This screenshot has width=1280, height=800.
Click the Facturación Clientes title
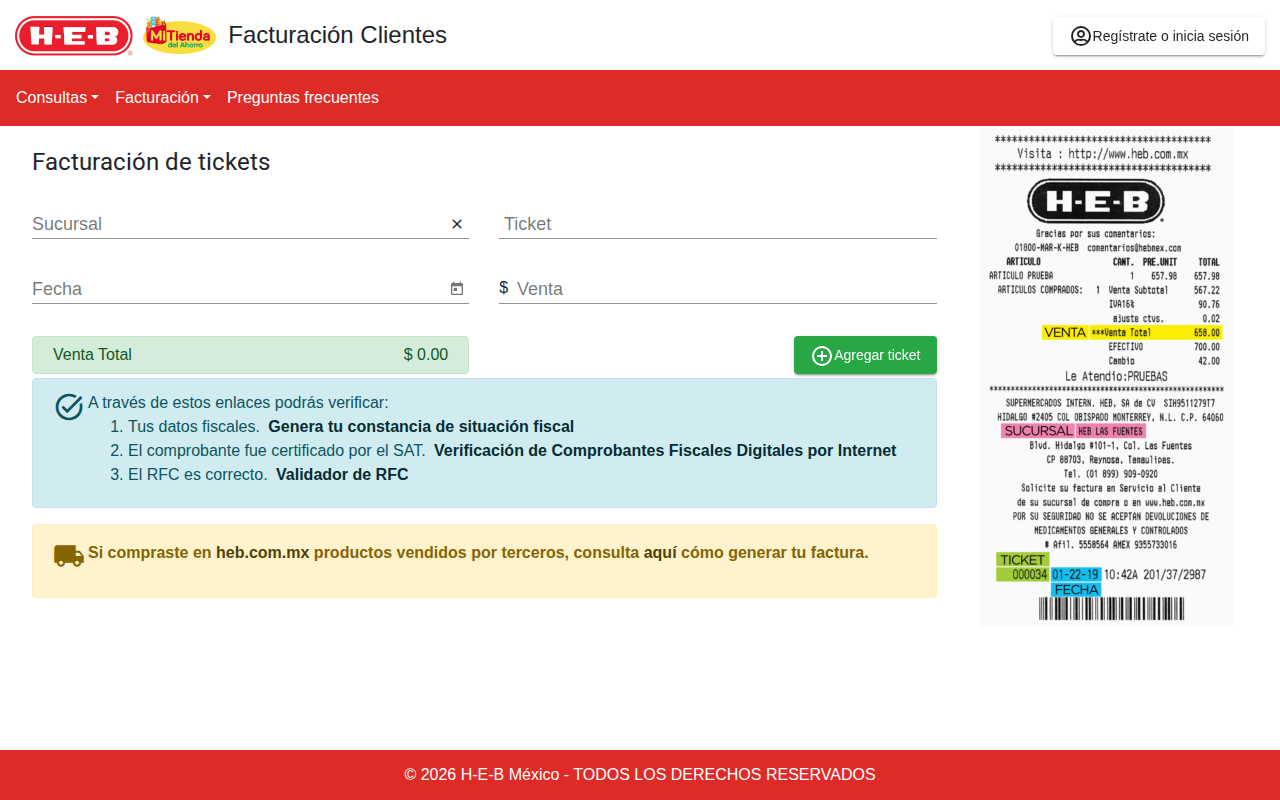pos(338,35)
